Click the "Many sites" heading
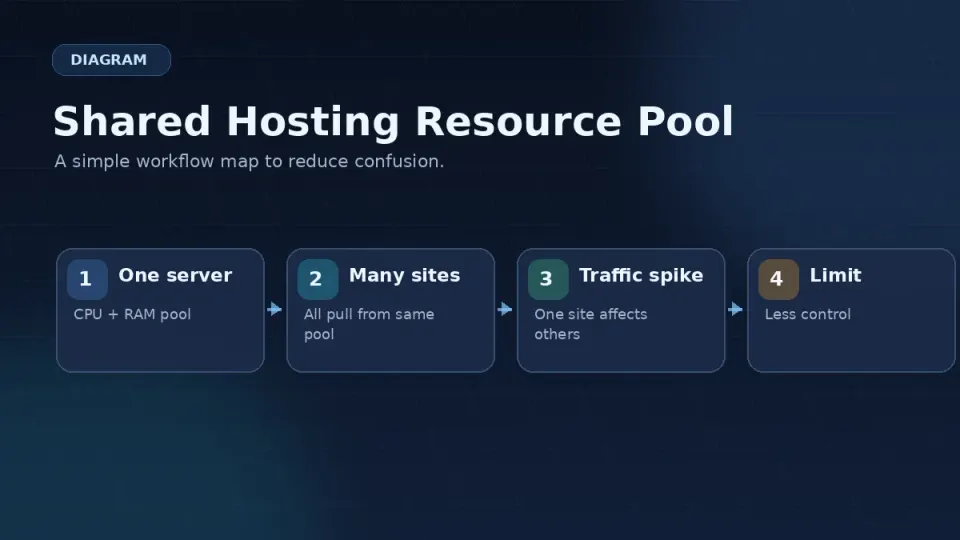 click(404, 276)
